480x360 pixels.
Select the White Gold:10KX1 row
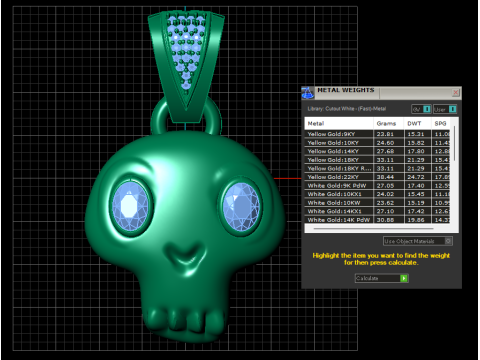[x=377, y=194]
